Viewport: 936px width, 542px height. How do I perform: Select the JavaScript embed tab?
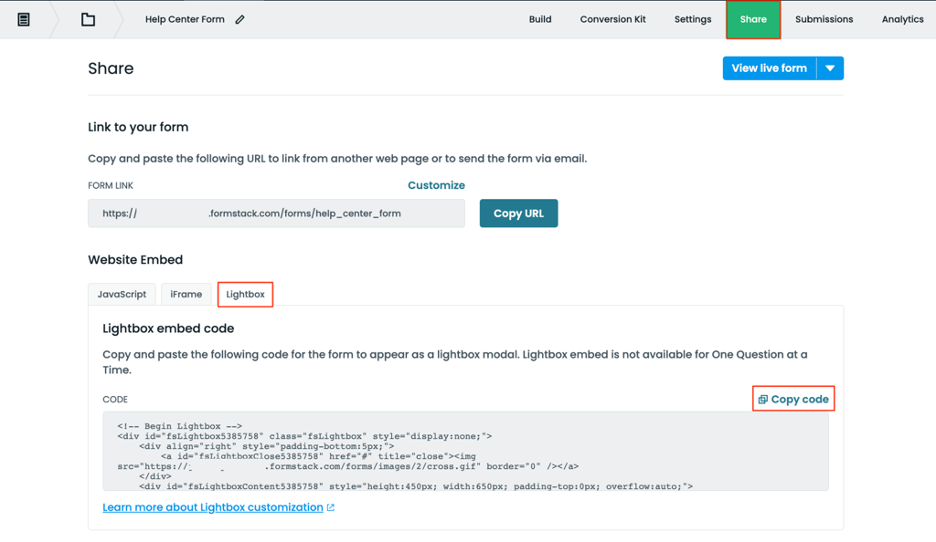[122, 294]
